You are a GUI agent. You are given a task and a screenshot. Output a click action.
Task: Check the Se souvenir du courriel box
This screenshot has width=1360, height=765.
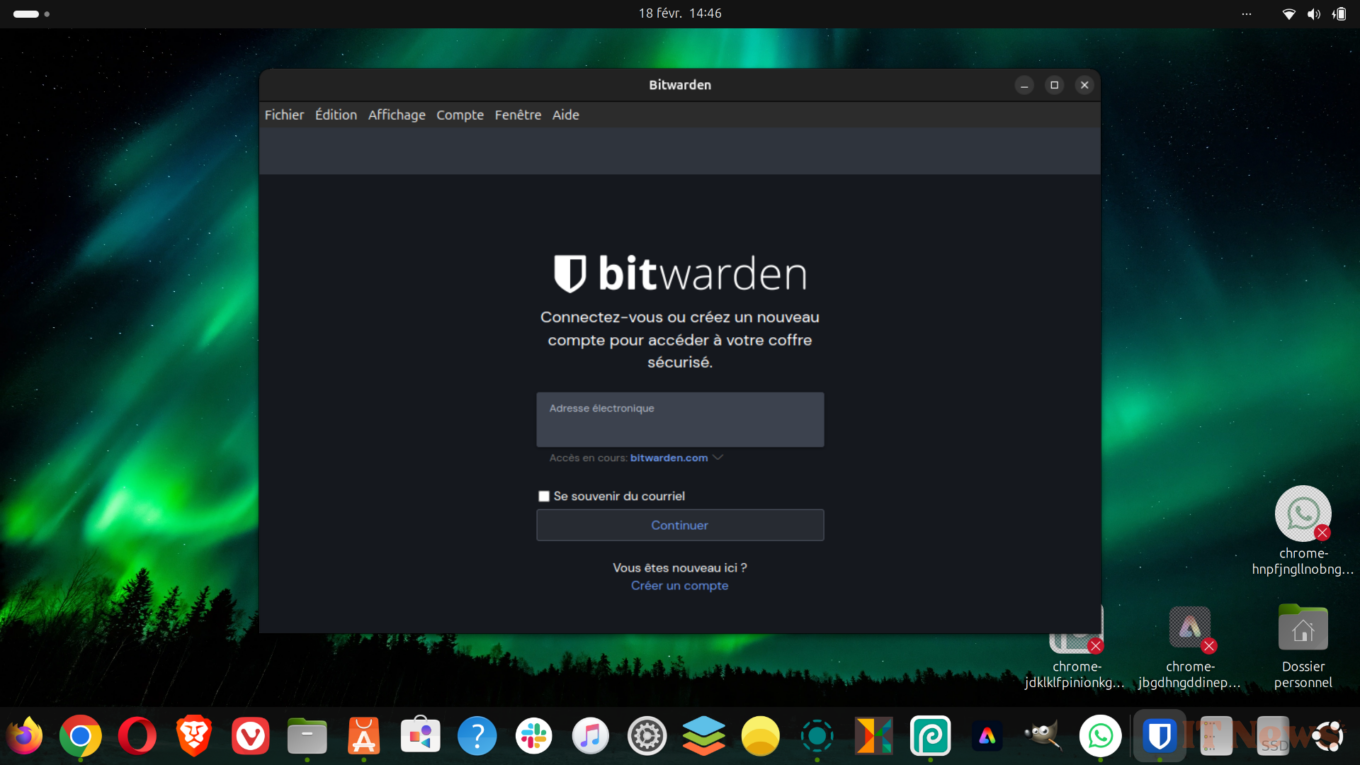544,496
